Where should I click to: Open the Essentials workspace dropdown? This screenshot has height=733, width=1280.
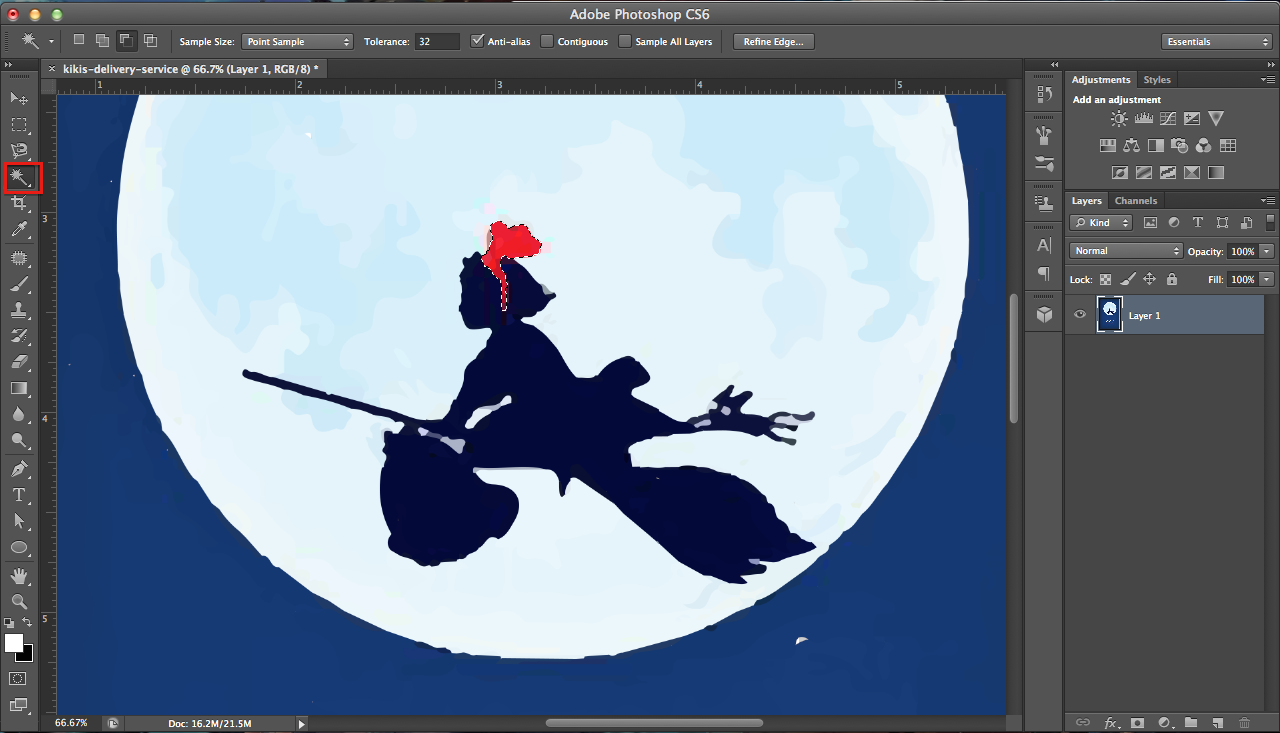pyautogui.click(x=1217, y=42)
